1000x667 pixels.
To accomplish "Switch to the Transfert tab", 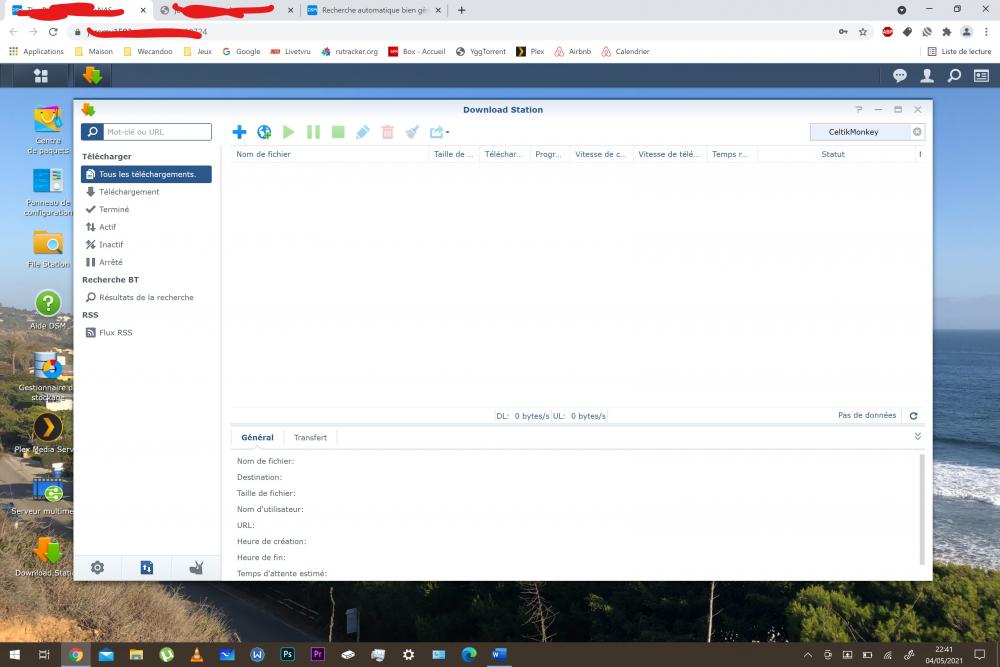I will point(310,438).
